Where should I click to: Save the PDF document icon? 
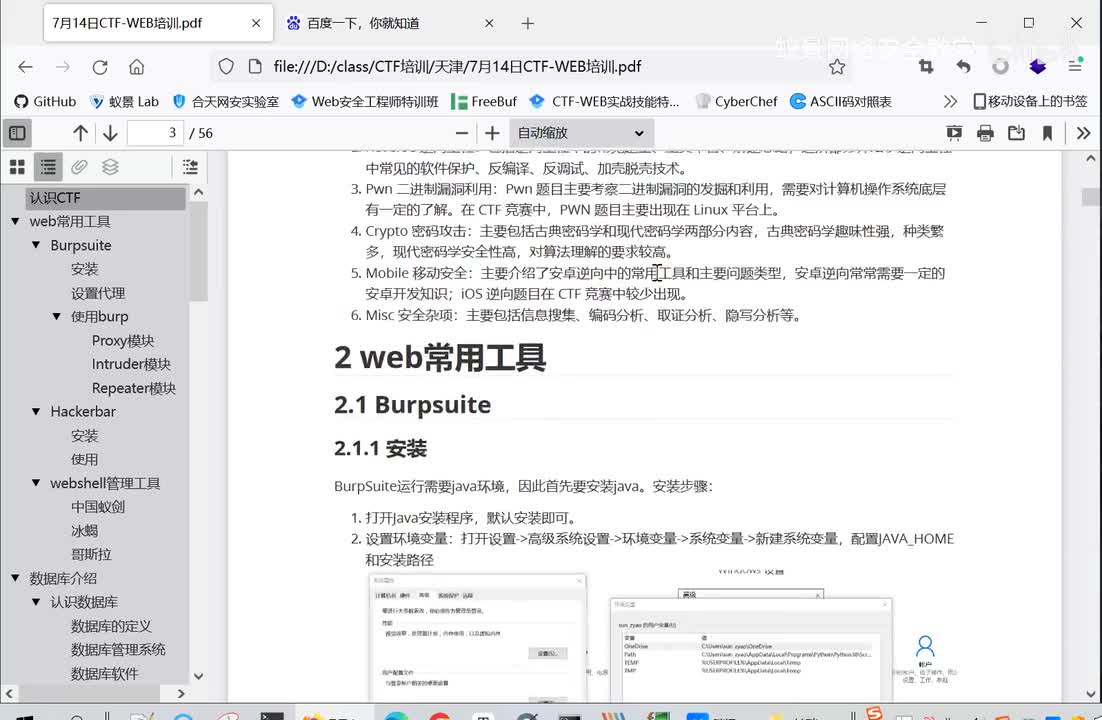coord(1016,133)
